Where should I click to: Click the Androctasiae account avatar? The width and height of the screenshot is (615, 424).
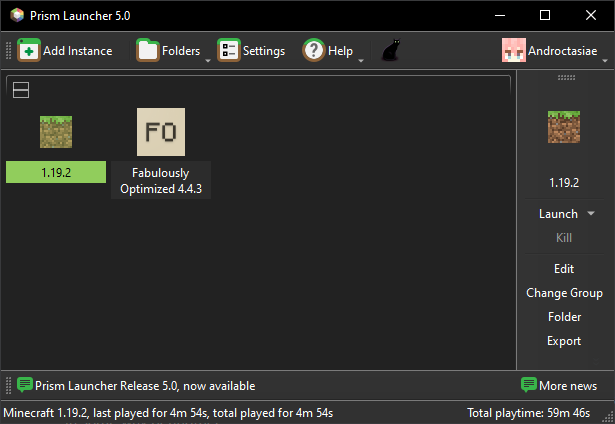(x=513, y=51)
